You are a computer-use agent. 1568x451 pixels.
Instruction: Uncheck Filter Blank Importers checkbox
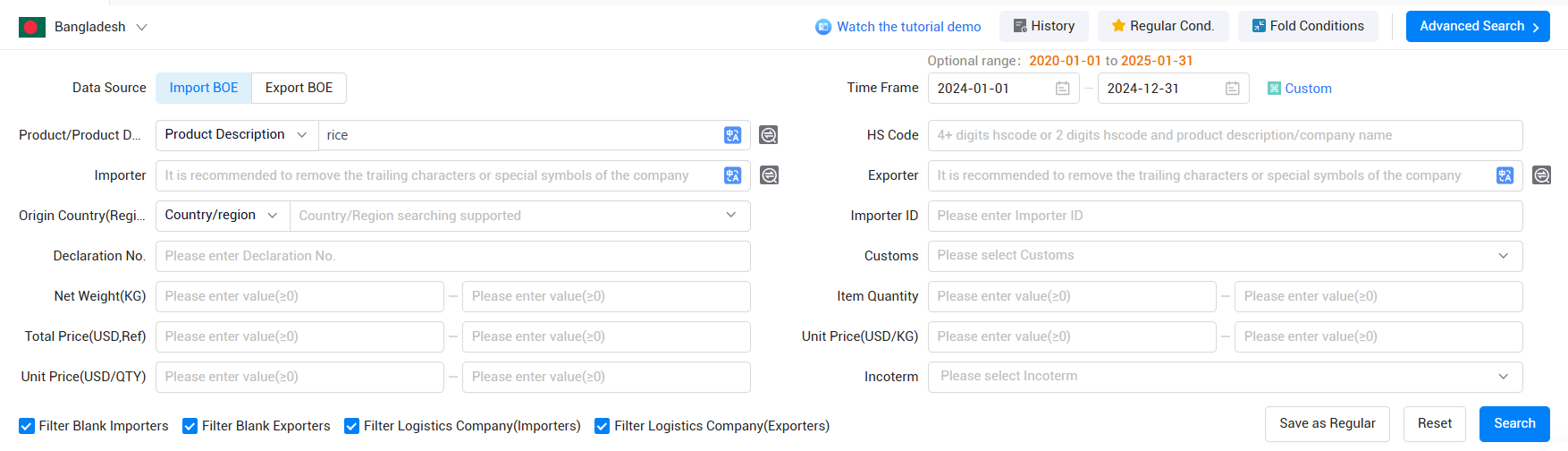click(x=27, y=426)
